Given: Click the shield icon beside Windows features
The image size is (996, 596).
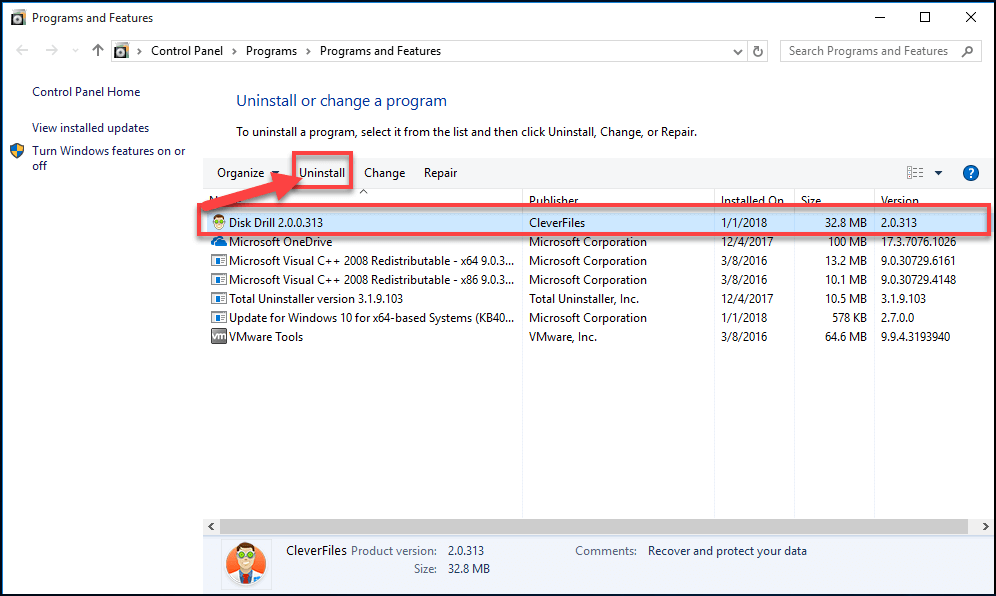Looking at the screenshot, I should point(17,151).
